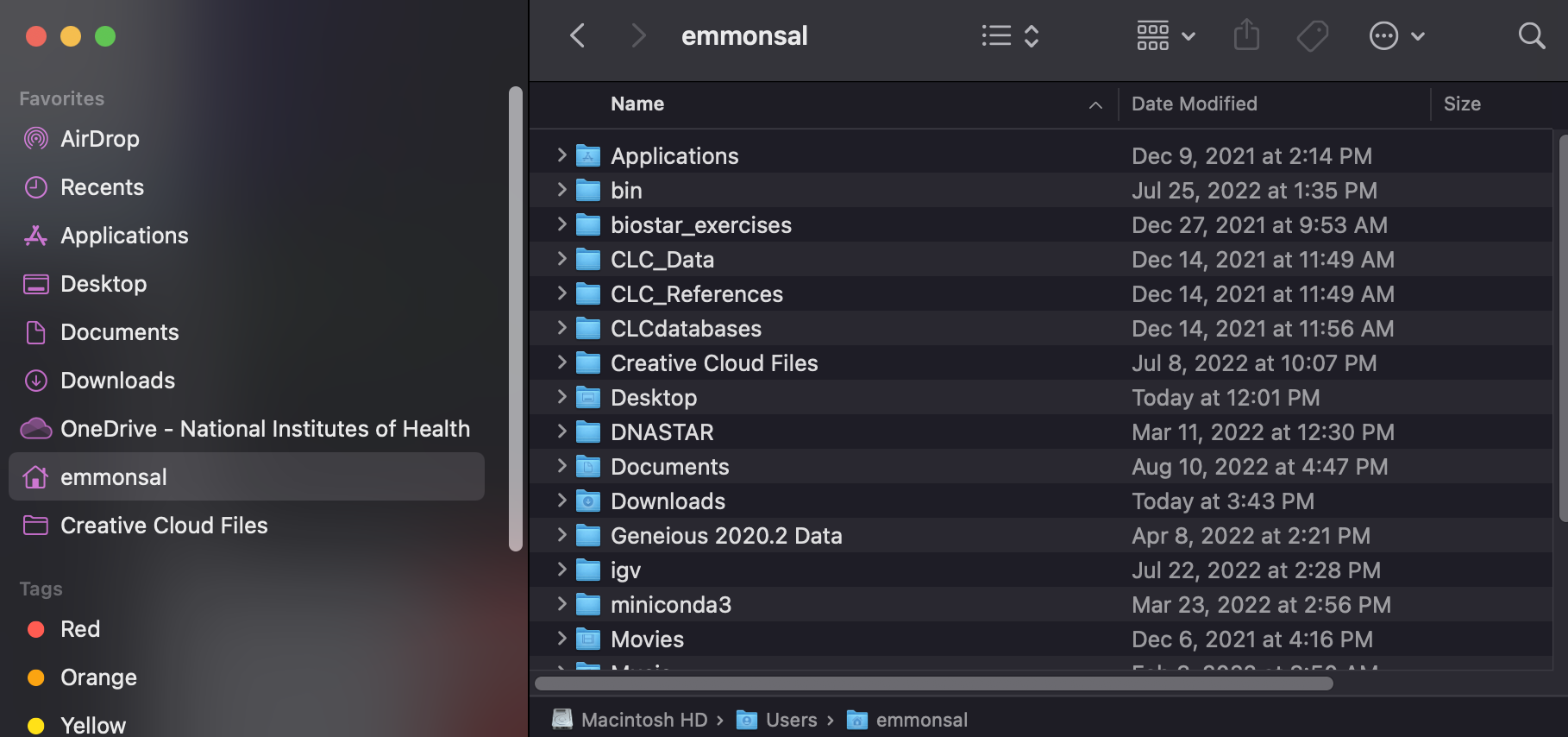
Task: Expand the CLCdatabases folder
Action: (561, 328)
